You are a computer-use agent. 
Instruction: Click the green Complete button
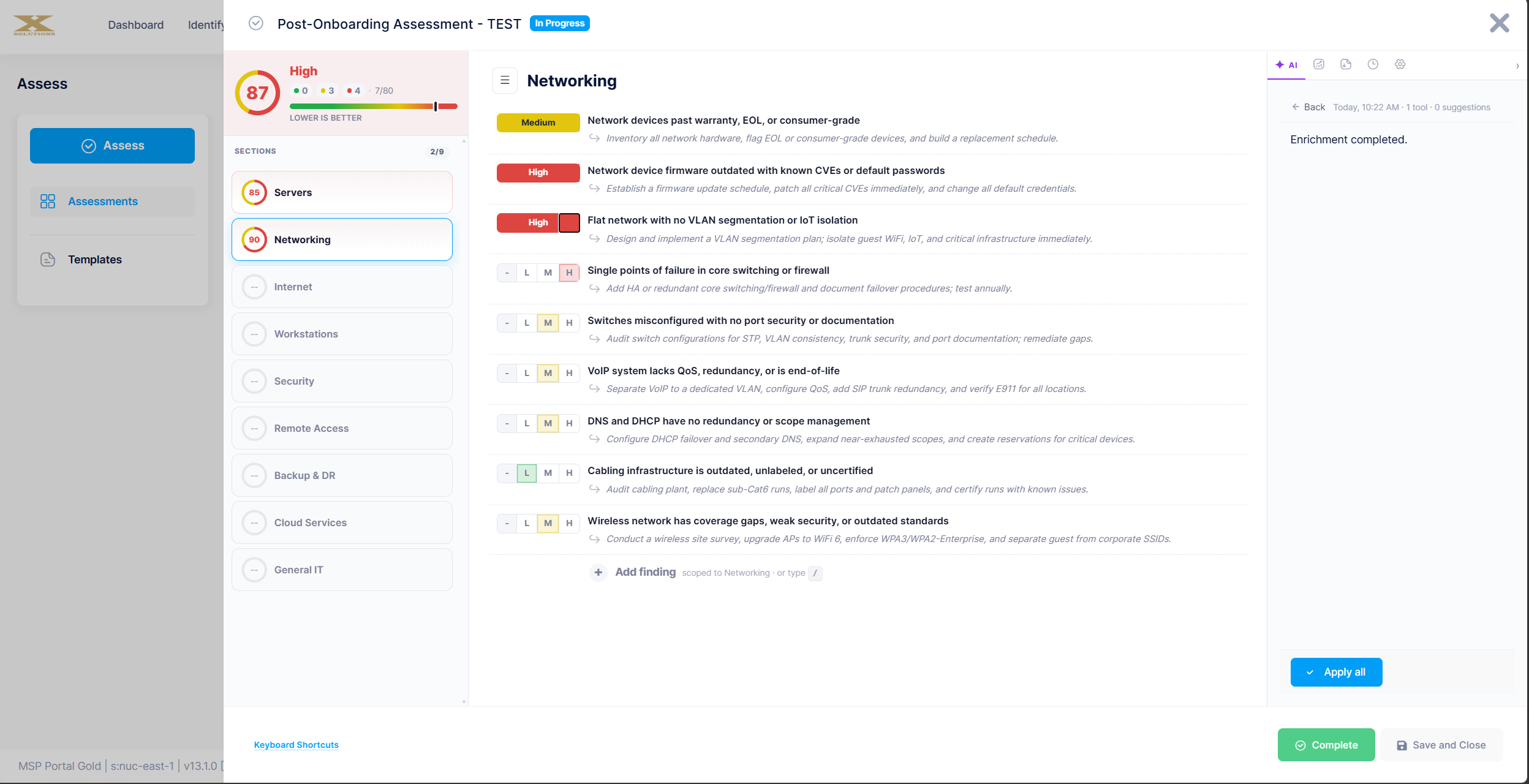coord(1326,745)
